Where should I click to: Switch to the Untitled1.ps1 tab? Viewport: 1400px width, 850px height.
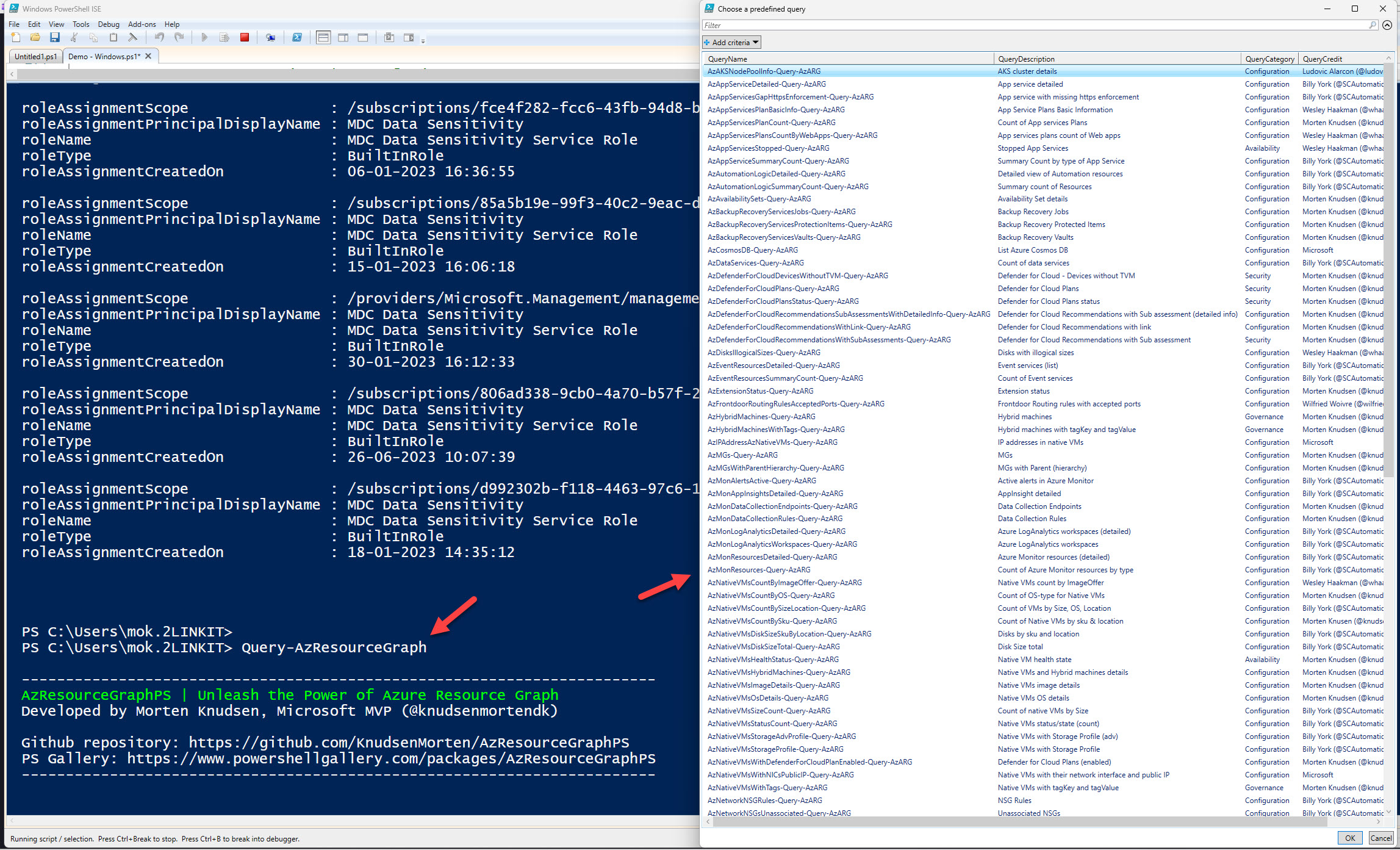[x=35, y=56]
